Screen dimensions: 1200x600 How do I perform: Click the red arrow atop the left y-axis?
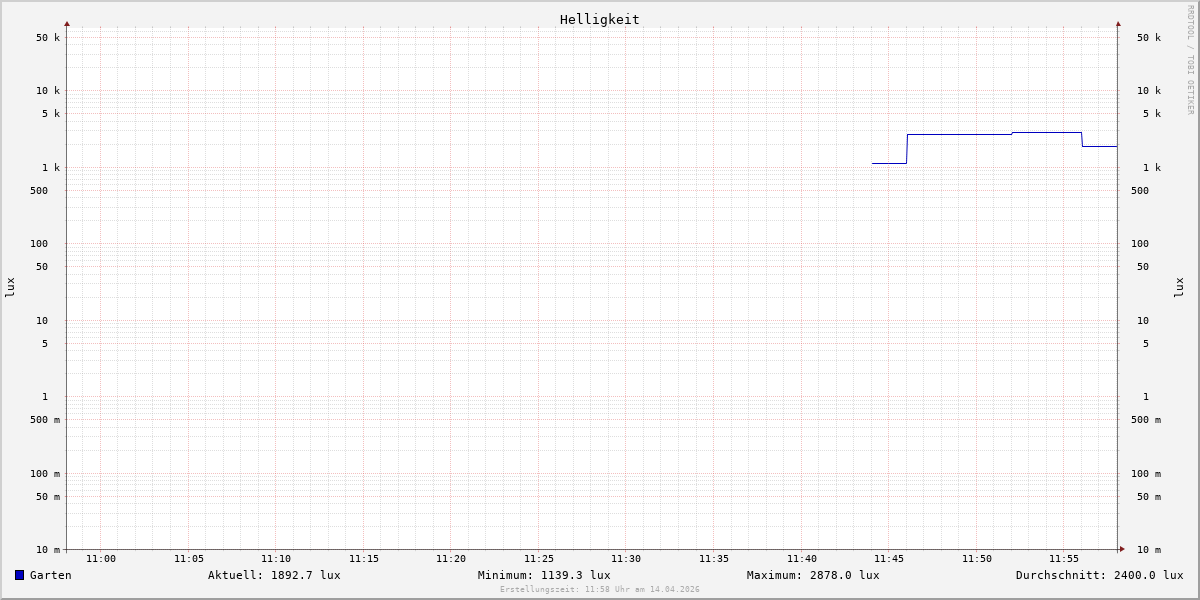click(67, 23)
